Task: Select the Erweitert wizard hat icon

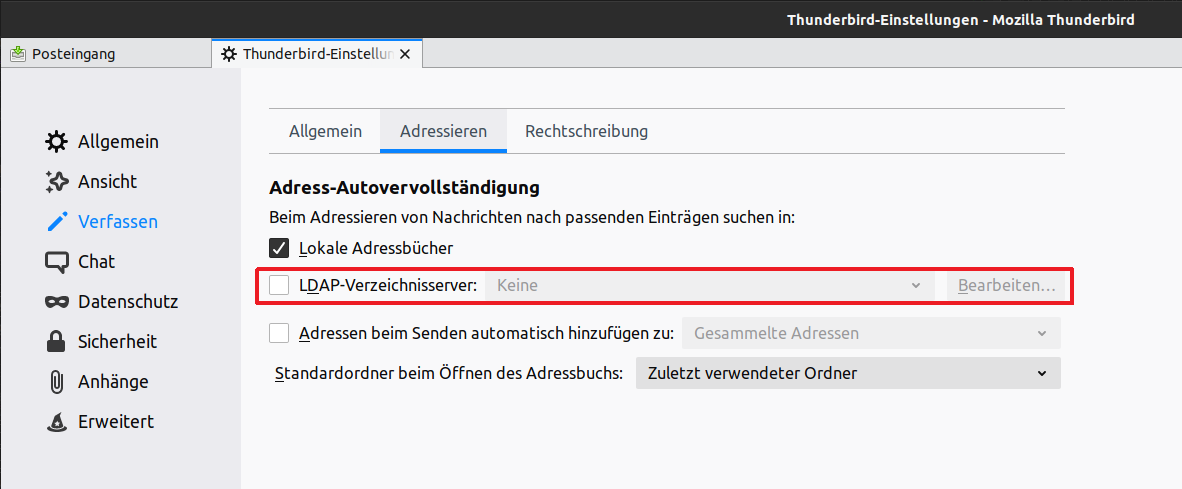Action: pos(57,422)
